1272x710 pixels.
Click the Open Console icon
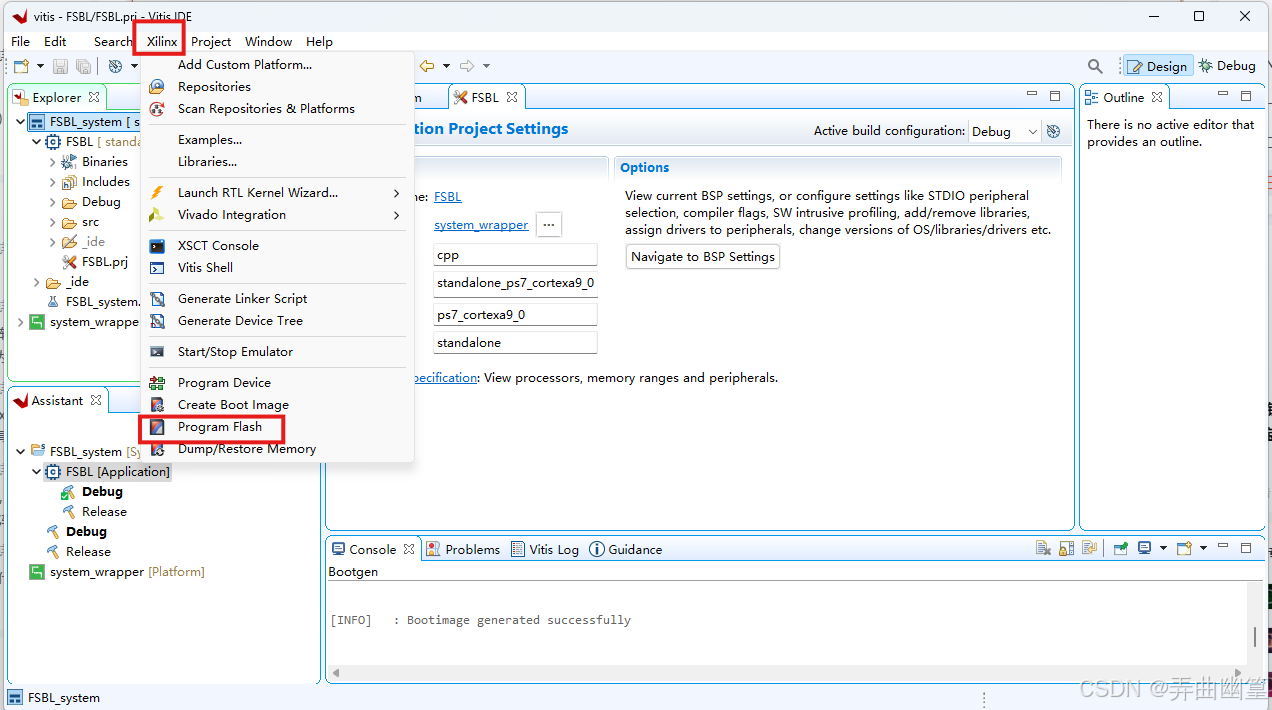[x=1184, y=548]
